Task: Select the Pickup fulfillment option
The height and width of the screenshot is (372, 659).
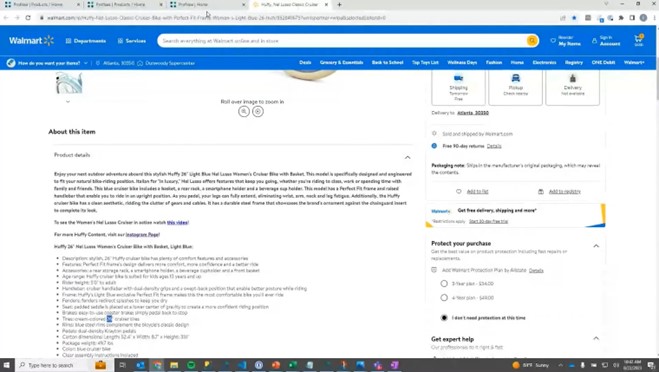Action: point(515,87)
